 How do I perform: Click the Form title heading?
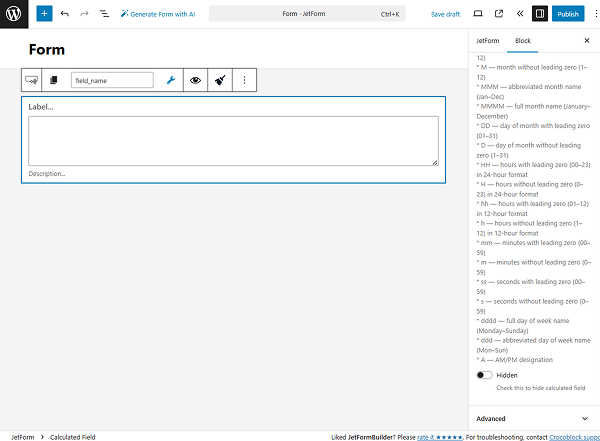coord(47,50)
